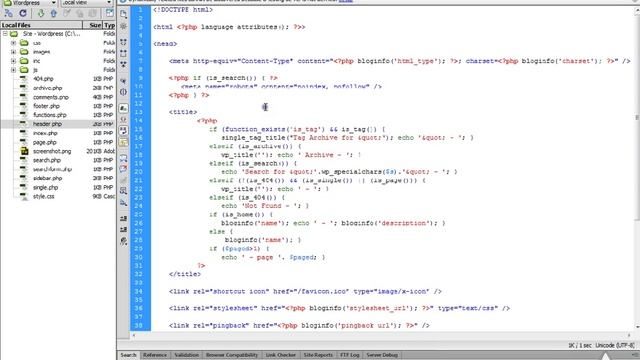The width and height of the screenshot is (640, 360).
Task: Click the Wrap Tag icon
Action: [123, 180]
